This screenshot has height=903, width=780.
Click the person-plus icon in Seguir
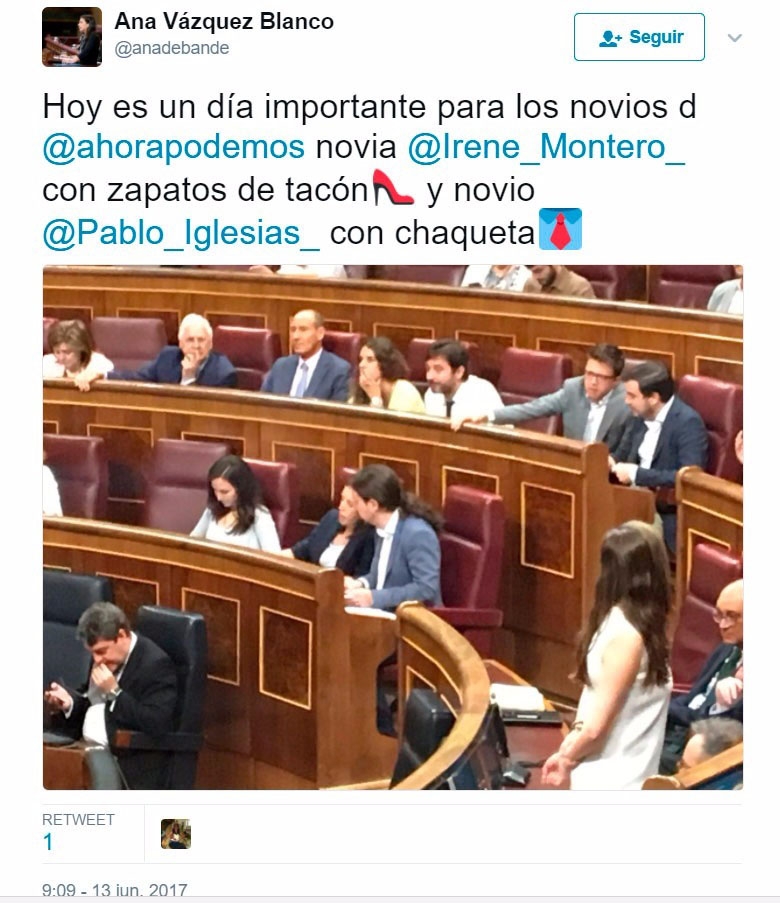click(610, 38)
